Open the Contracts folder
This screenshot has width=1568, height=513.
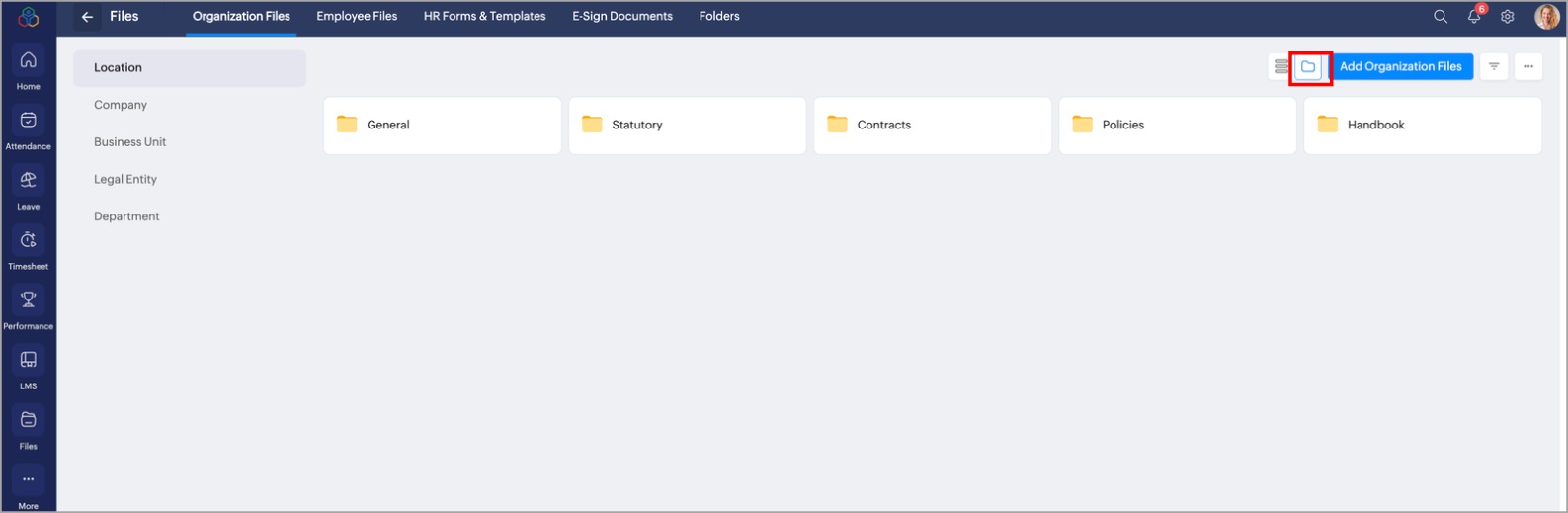pyautogui.click(x=933, y=126)
